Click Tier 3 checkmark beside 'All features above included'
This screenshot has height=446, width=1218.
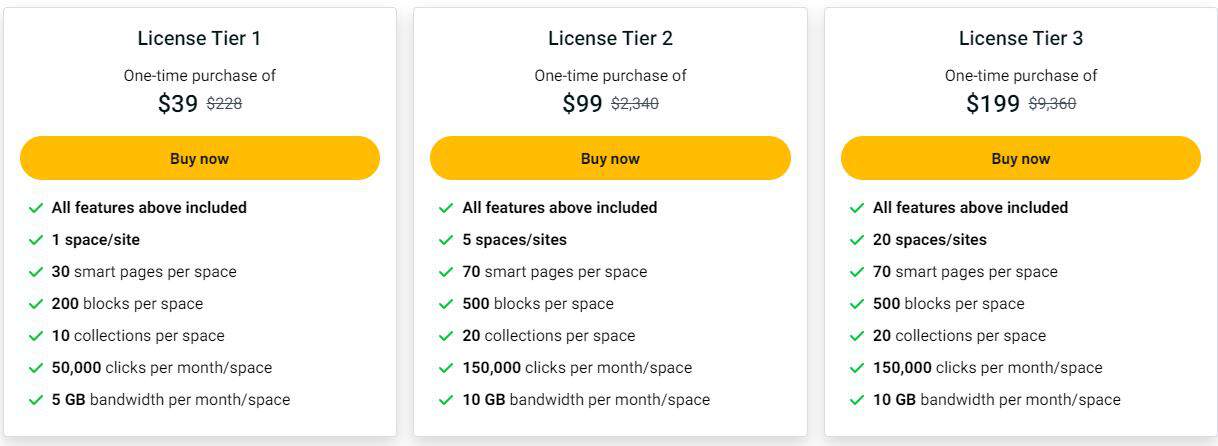857,208
